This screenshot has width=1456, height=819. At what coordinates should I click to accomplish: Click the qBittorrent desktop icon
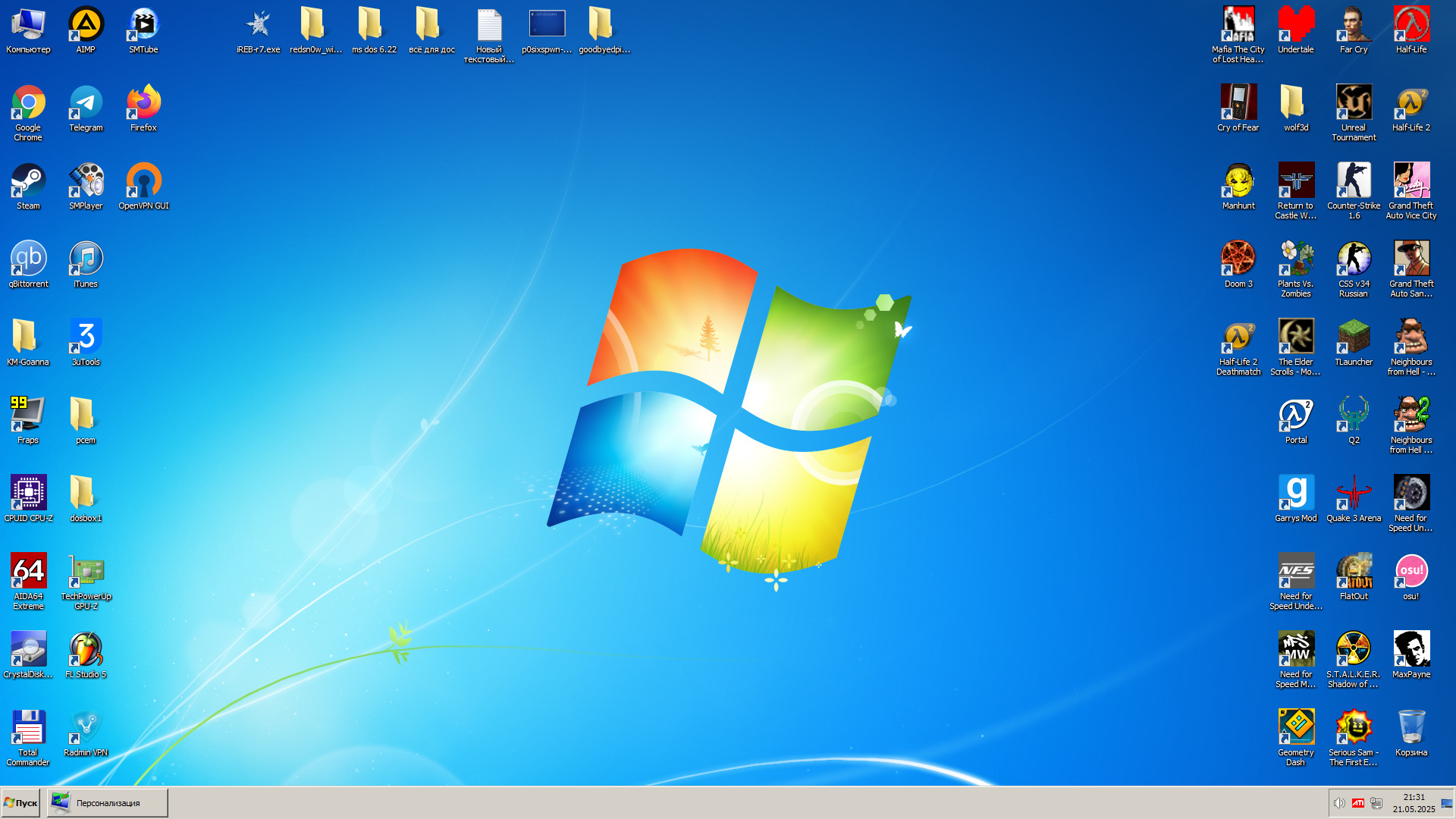(28, 260)
